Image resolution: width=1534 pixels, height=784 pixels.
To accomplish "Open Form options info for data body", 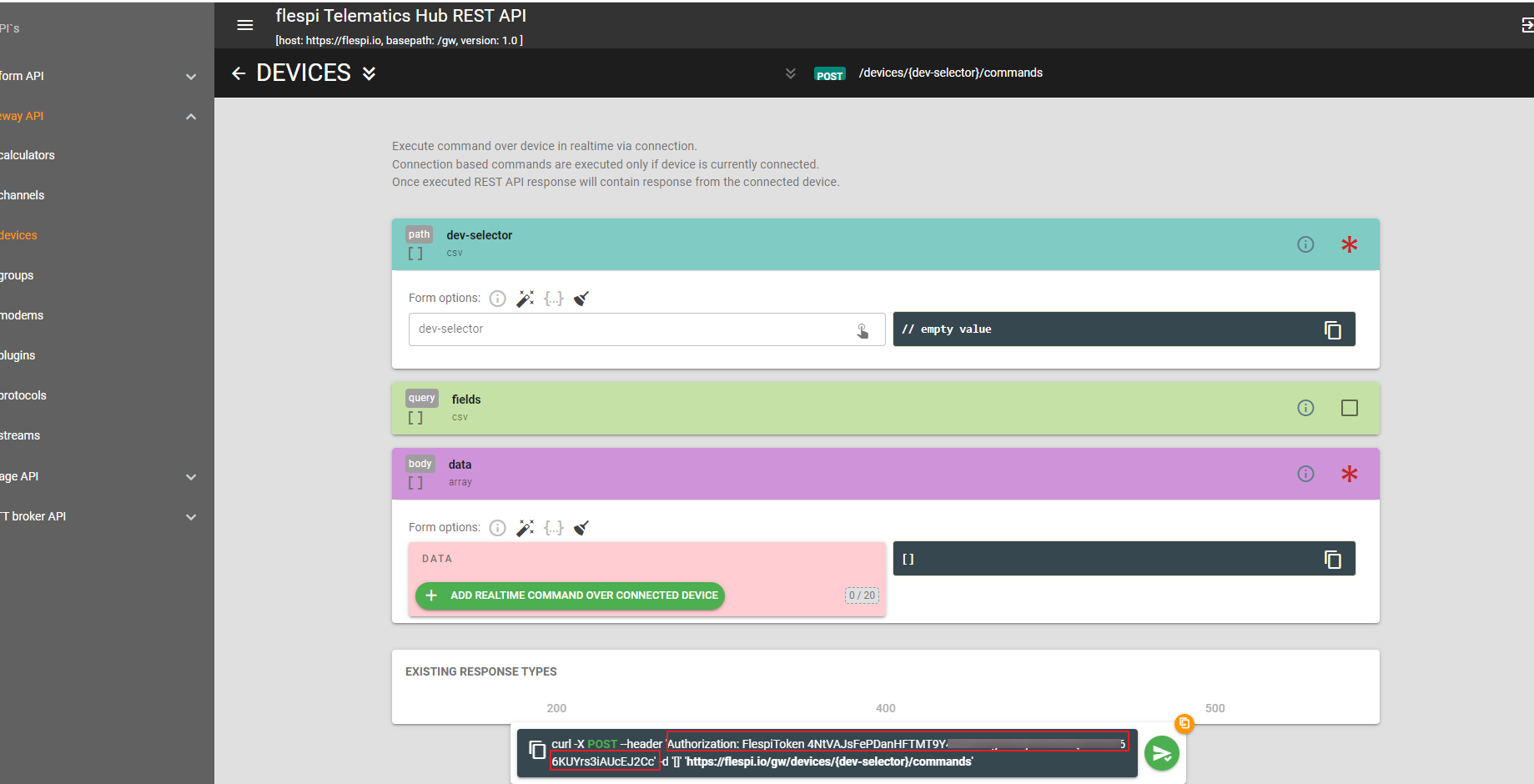I will pyautogui.click(x=497, y=528).
